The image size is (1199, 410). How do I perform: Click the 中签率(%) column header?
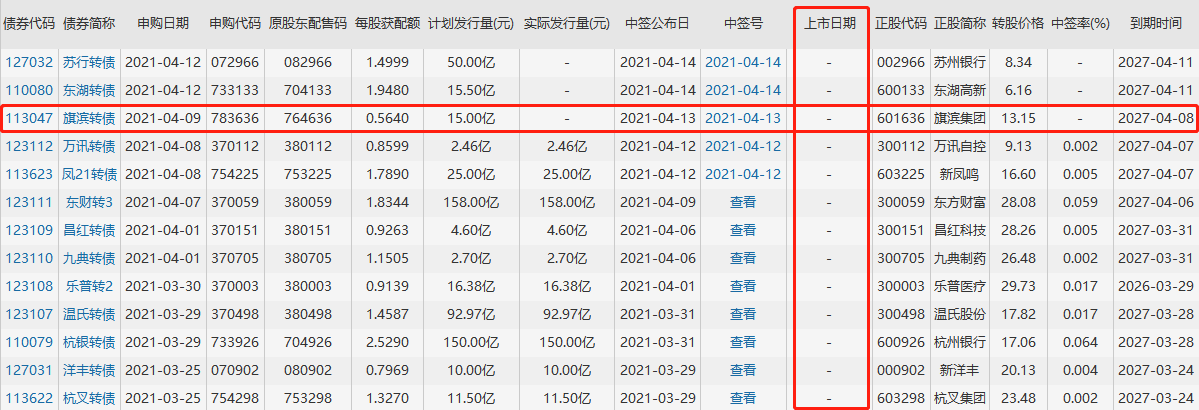(1080, 24)
